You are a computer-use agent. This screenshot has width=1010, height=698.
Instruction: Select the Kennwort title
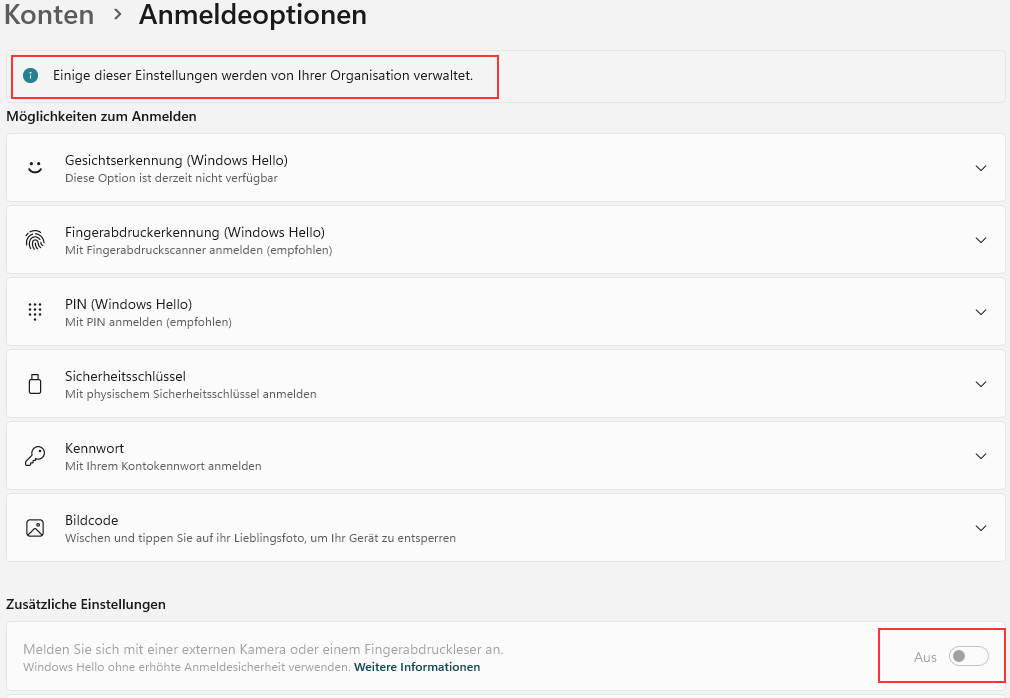(x=94, y=449)
